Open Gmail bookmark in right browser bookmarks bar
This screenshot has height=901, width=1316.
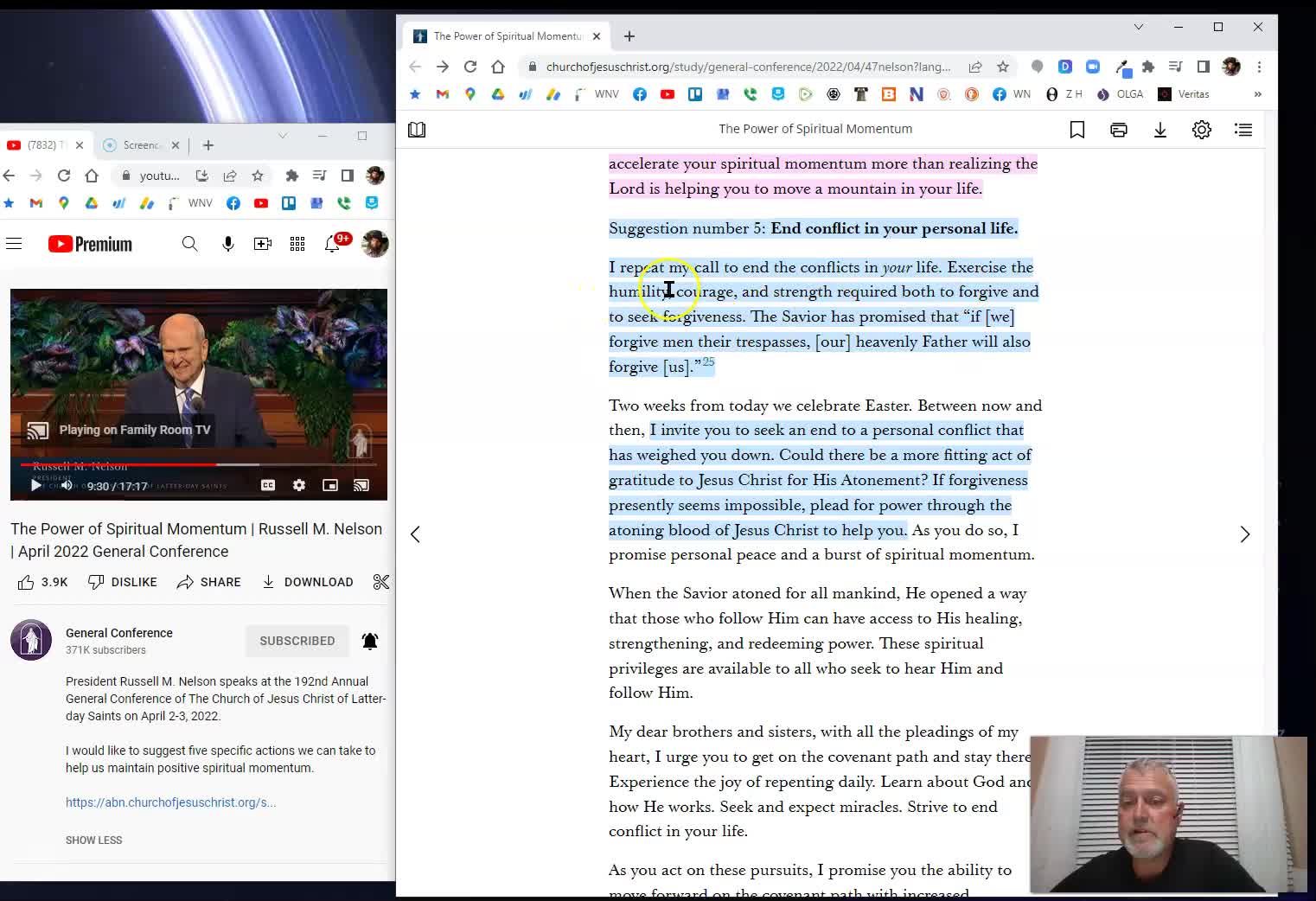point(443,94)
